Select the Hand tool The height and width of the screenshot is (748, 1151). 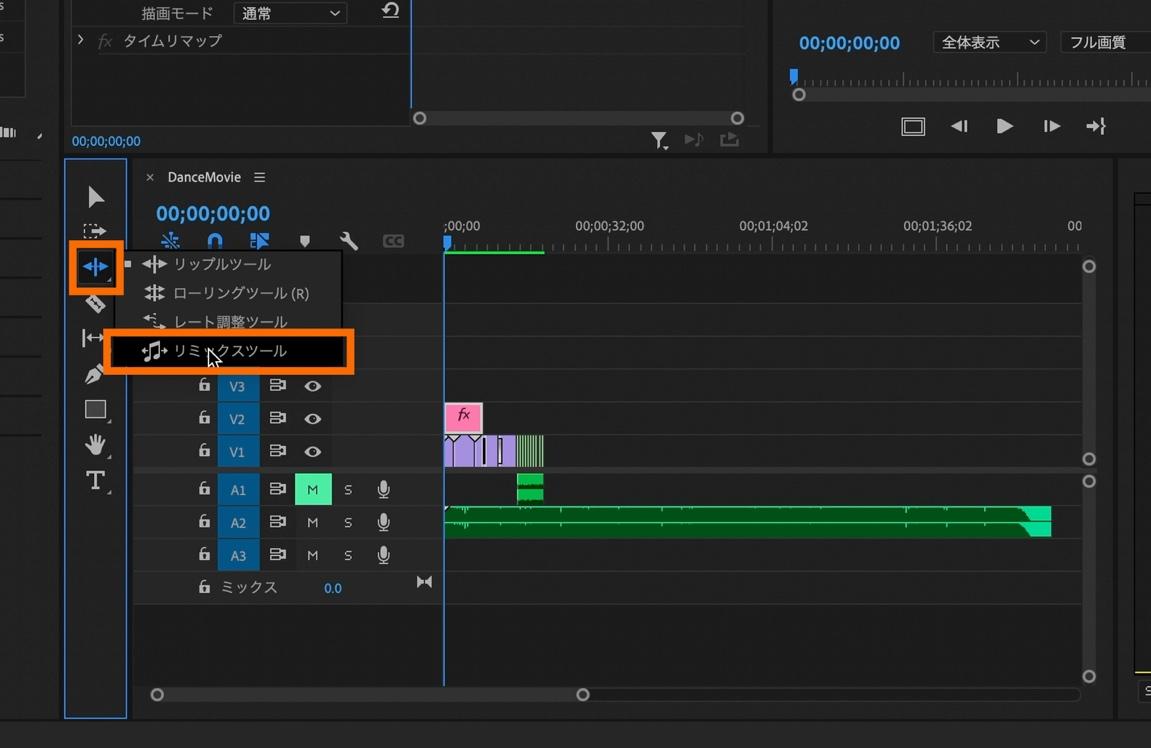click(x=95, y=444)
